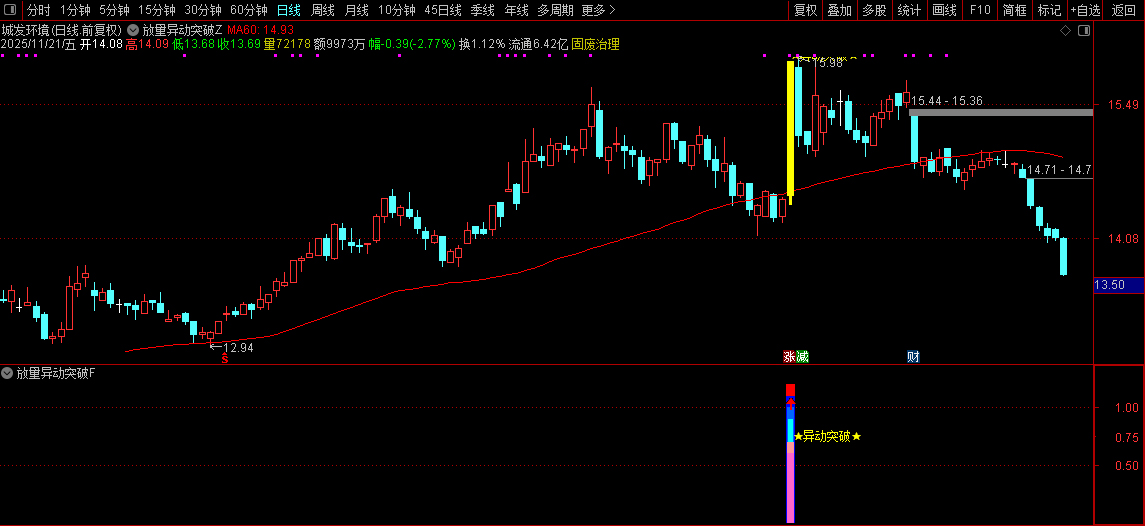
Task: Click the date 2025/11/21/五 text
Action: point(38,44)
